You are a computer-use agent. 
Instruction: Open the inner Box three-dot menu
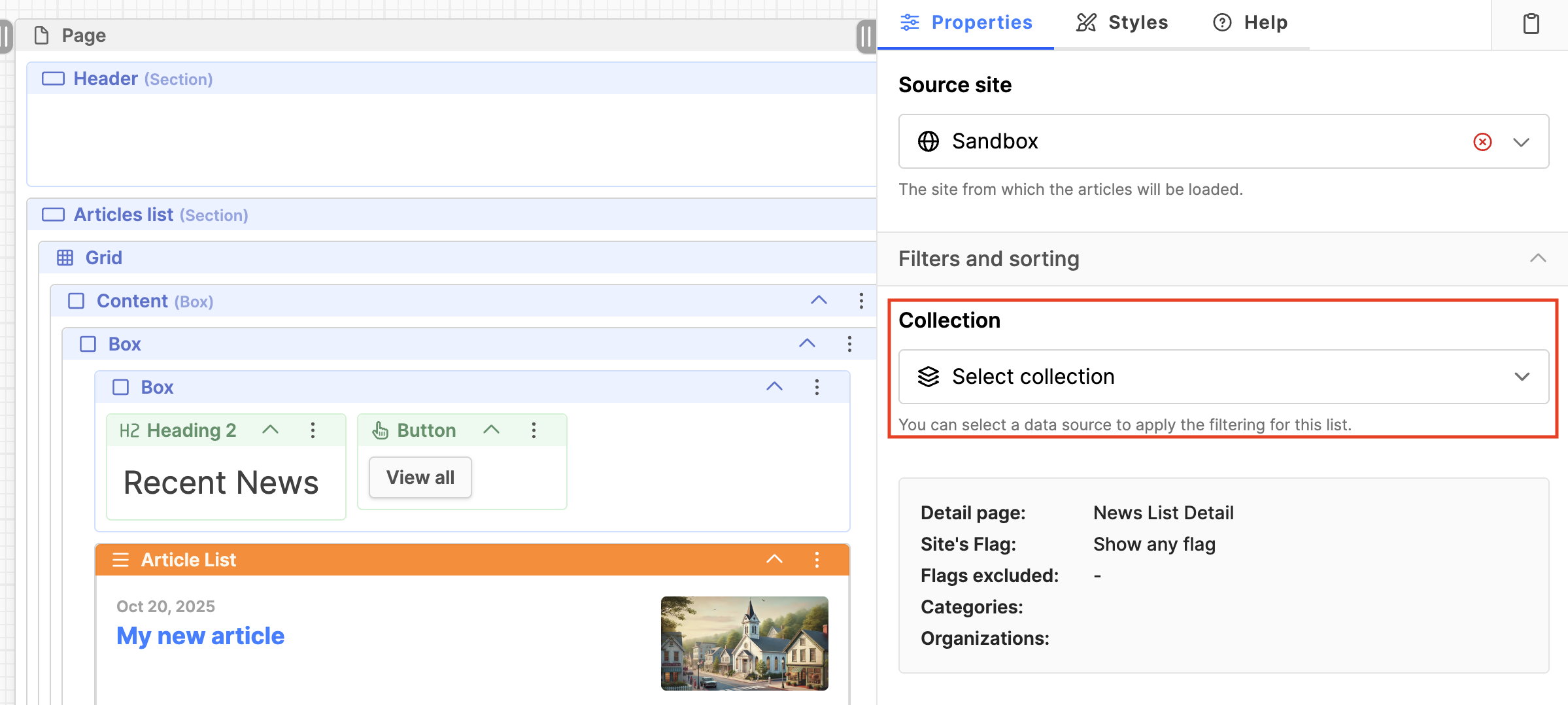817,387
